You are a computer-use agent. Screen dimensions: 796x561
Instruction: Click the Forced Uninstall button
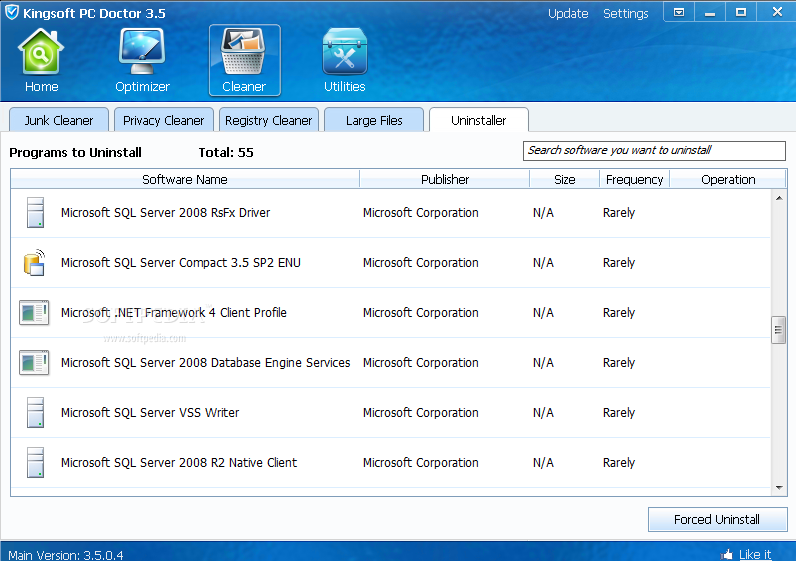pyautogui.click(x=717, y=519)
